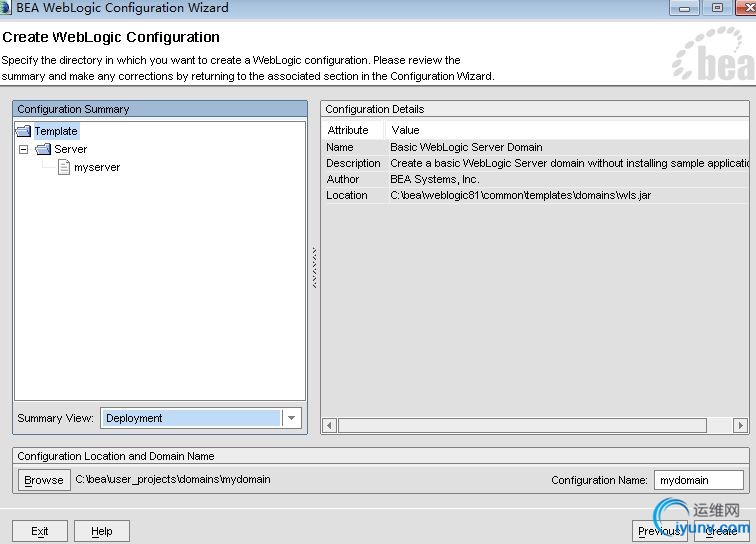Click the WebLogic wizard title bar icon
This screenshot has width=756, height=544.
click(x=5, y=8)
